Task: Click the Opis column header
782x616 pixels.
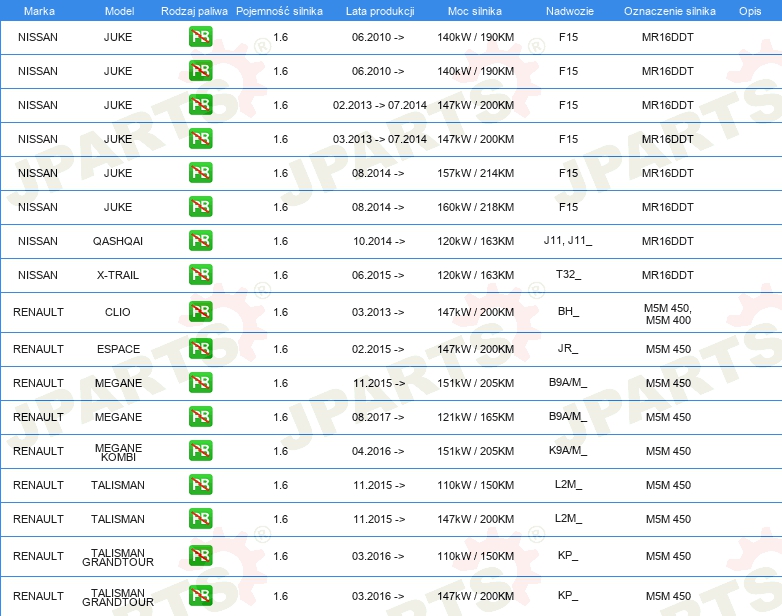Action: pyautogui.click(x=750, y=11)
